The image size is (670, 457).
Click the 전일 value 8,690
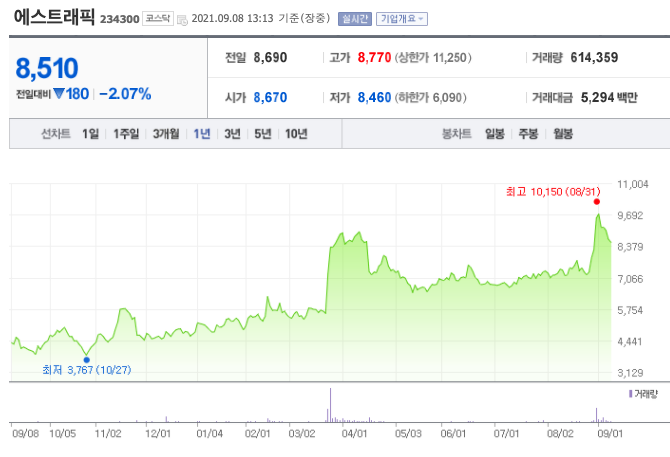(270, 57)
